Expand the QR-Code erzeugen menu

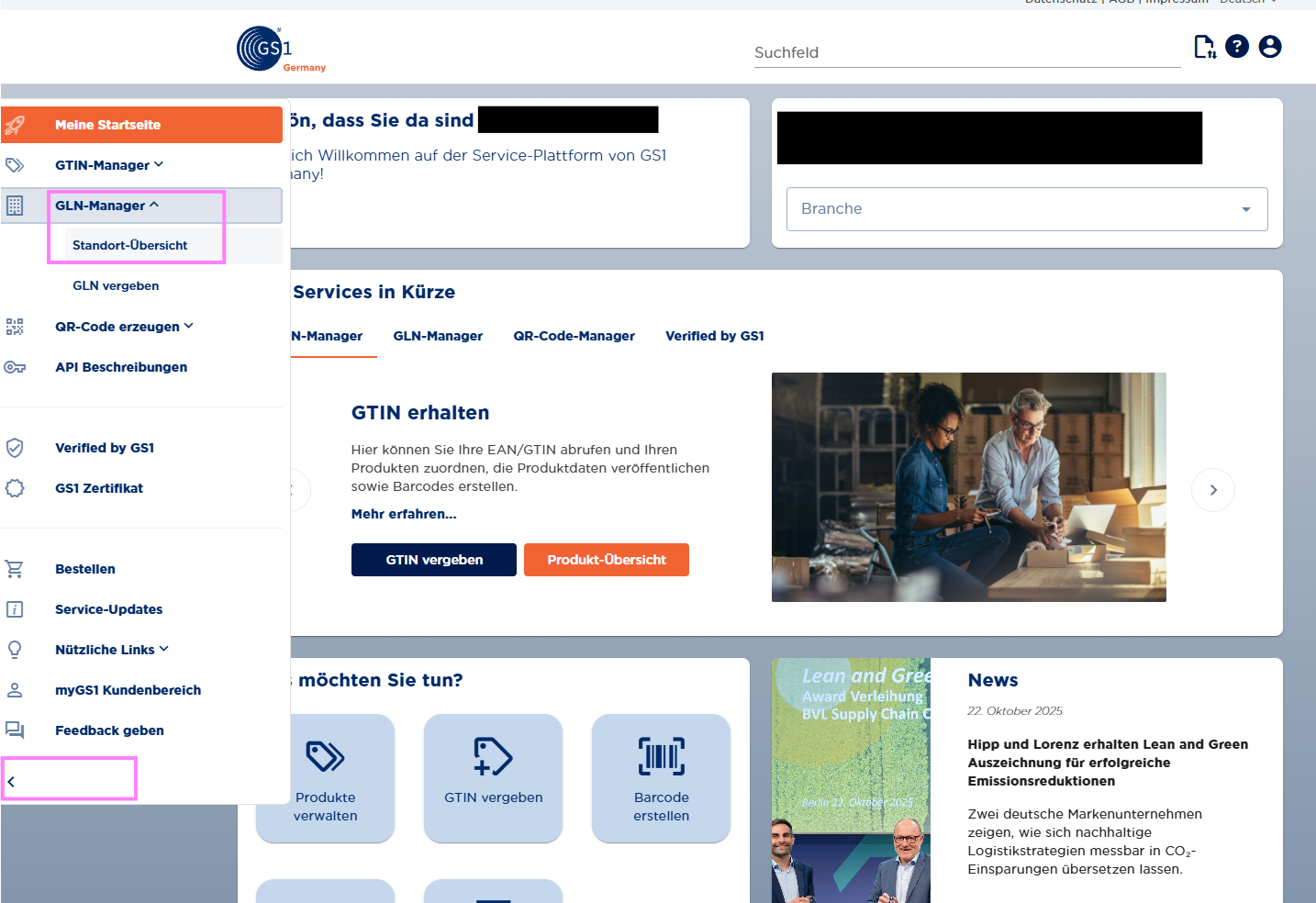pyautogui.click(x=125, y=327)
